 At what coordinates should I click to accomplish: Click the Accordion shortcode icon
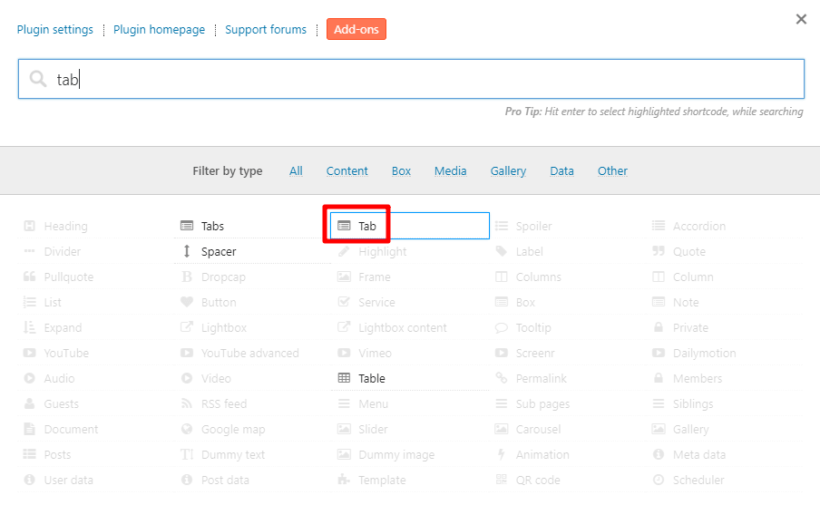point(659,226)
